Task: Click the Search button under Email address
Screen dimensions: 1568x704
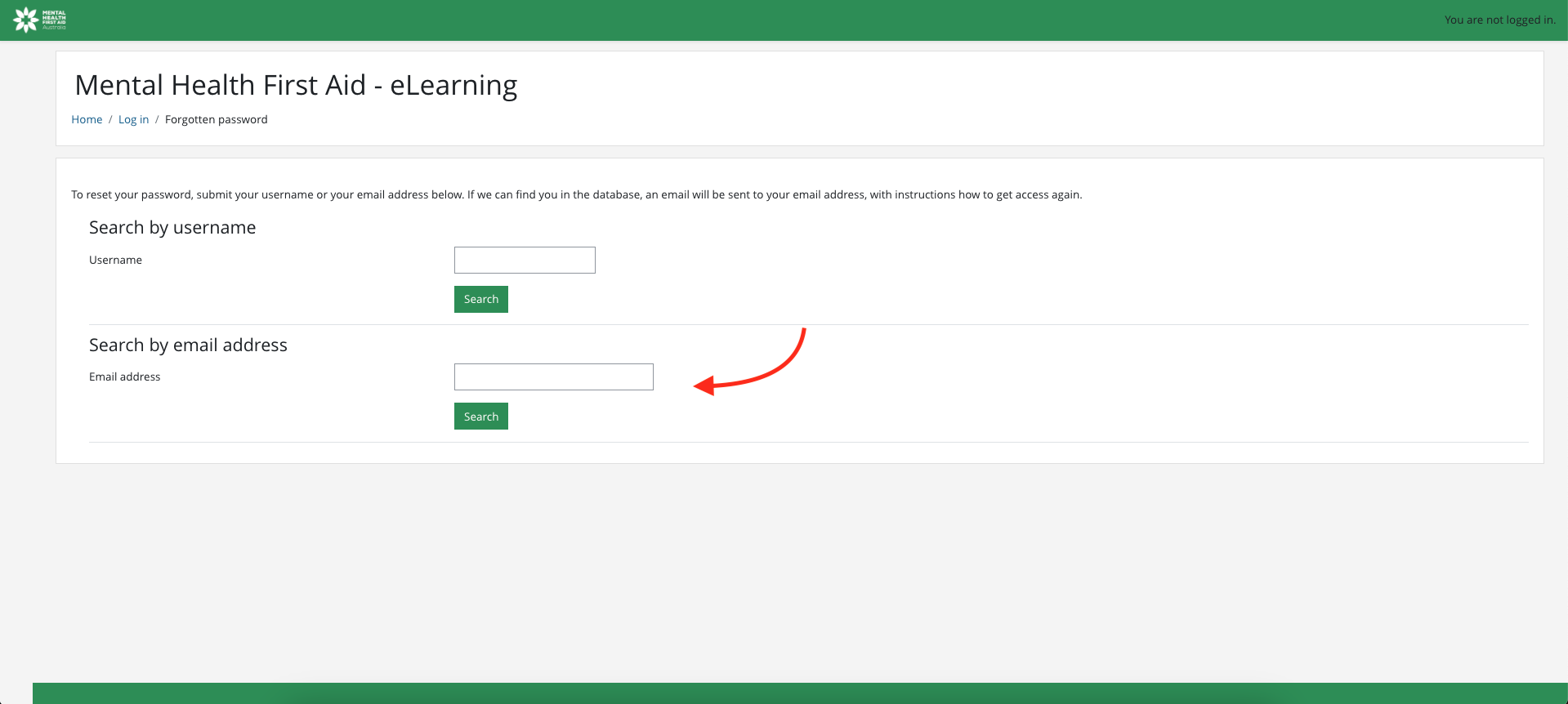Action: click(x=481, y=417)
